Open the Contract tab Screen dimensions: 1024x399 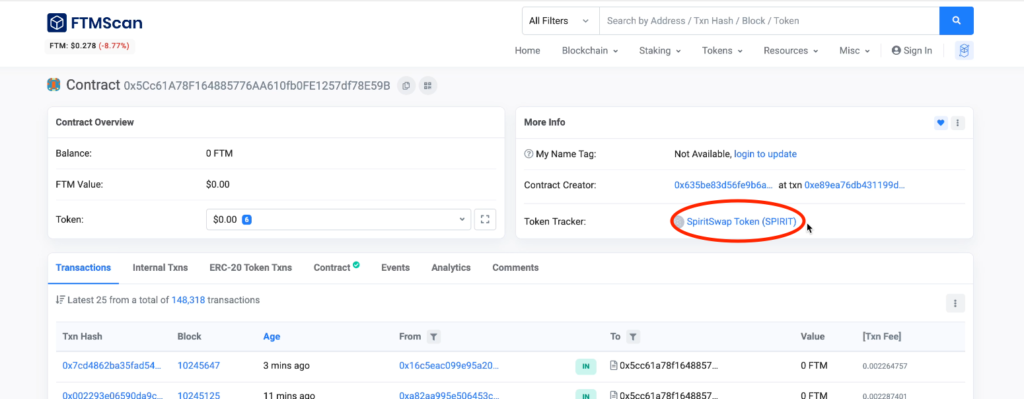click(x=336, y=268)
